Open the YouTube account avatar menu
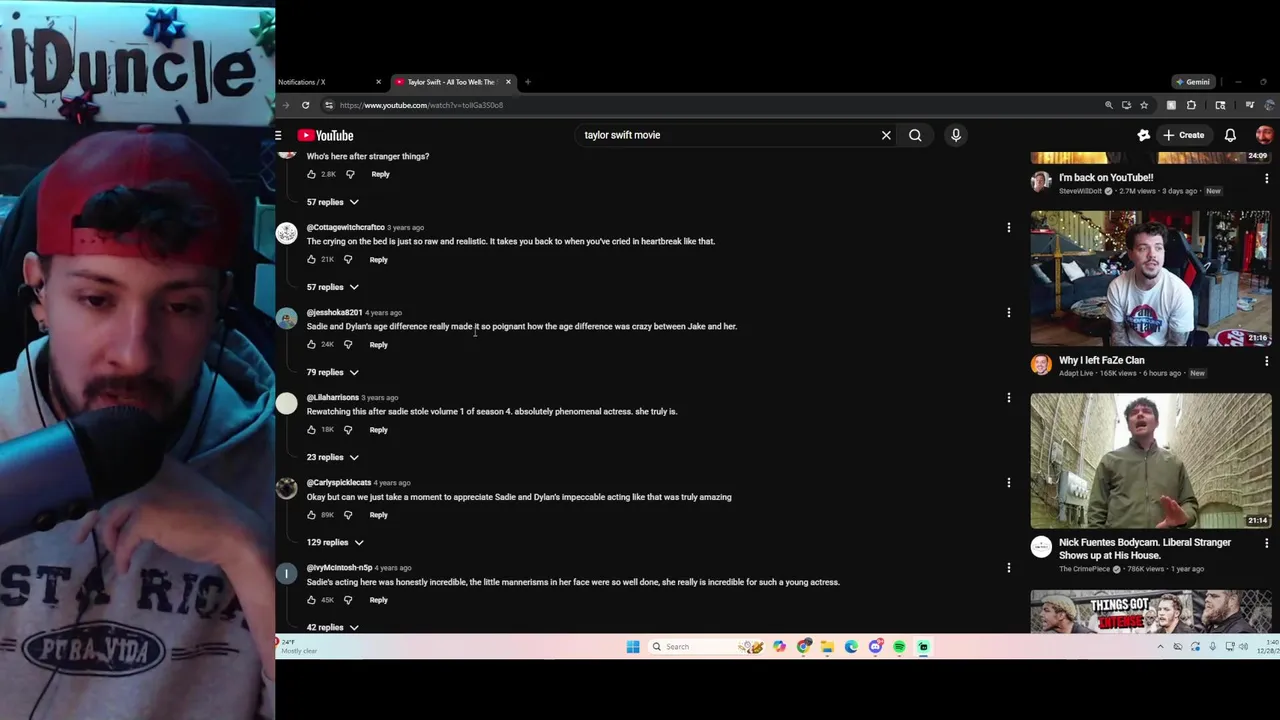The width and height of the screenshot is (1280, 720). (1264, 135)
